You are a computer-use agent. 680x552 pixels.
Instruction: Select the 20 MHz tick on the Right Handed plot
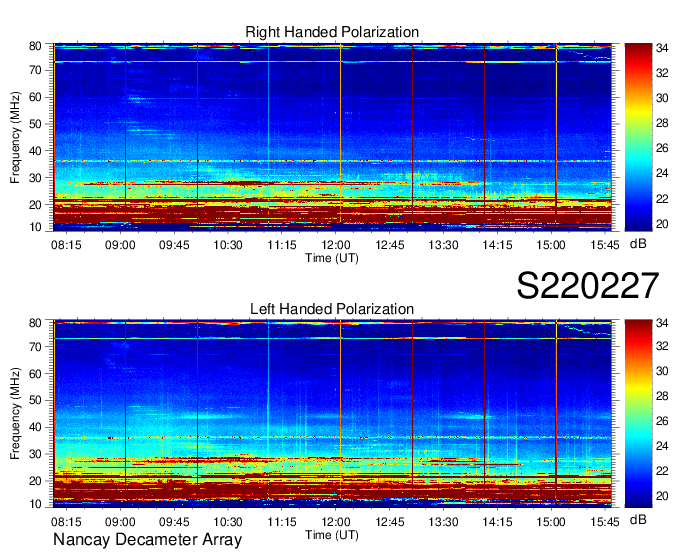tap(35, 205)
